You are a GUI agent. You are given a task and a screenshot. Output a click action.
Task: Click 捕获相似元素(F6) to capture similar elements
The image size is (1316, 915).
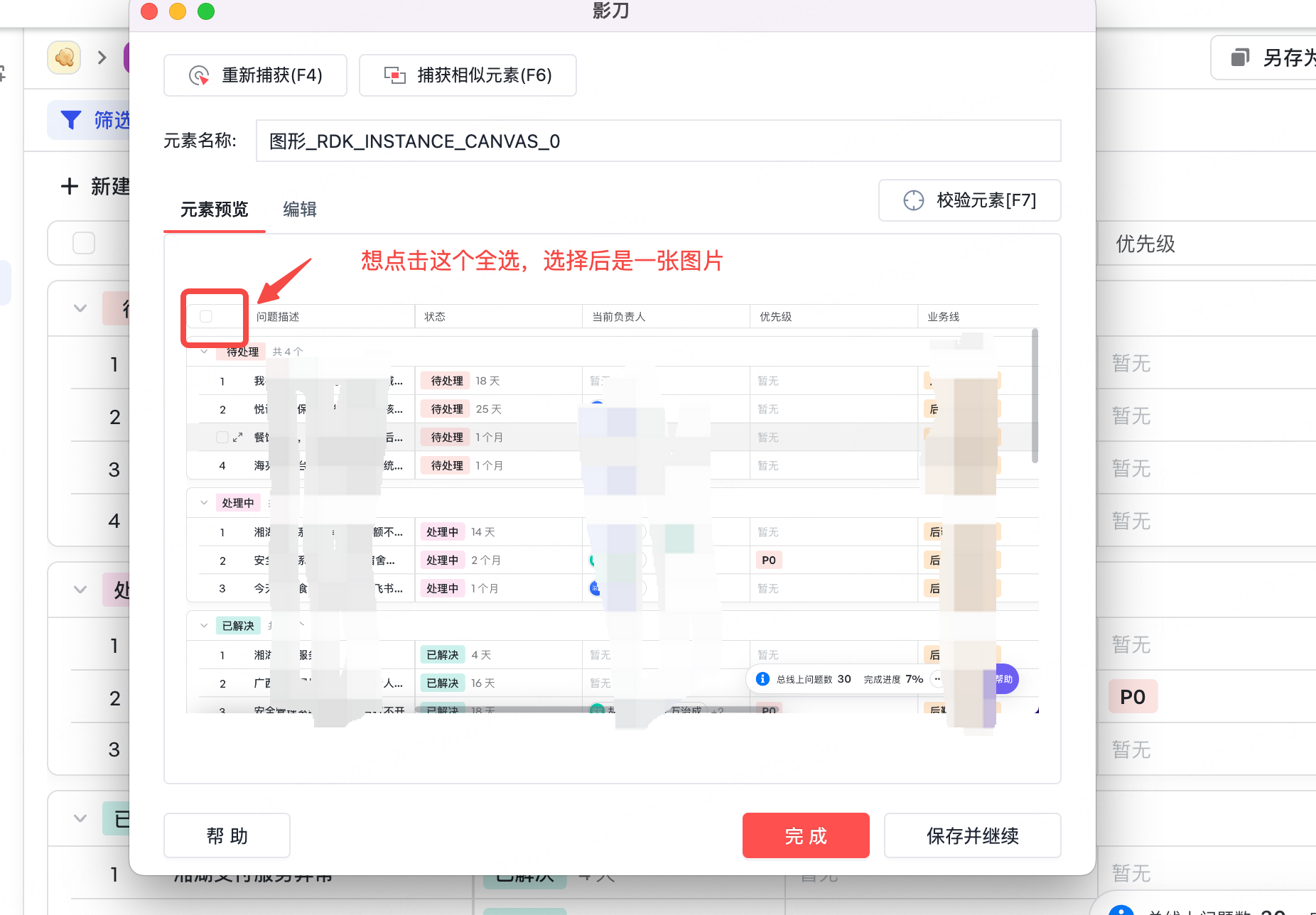point(468,75)
